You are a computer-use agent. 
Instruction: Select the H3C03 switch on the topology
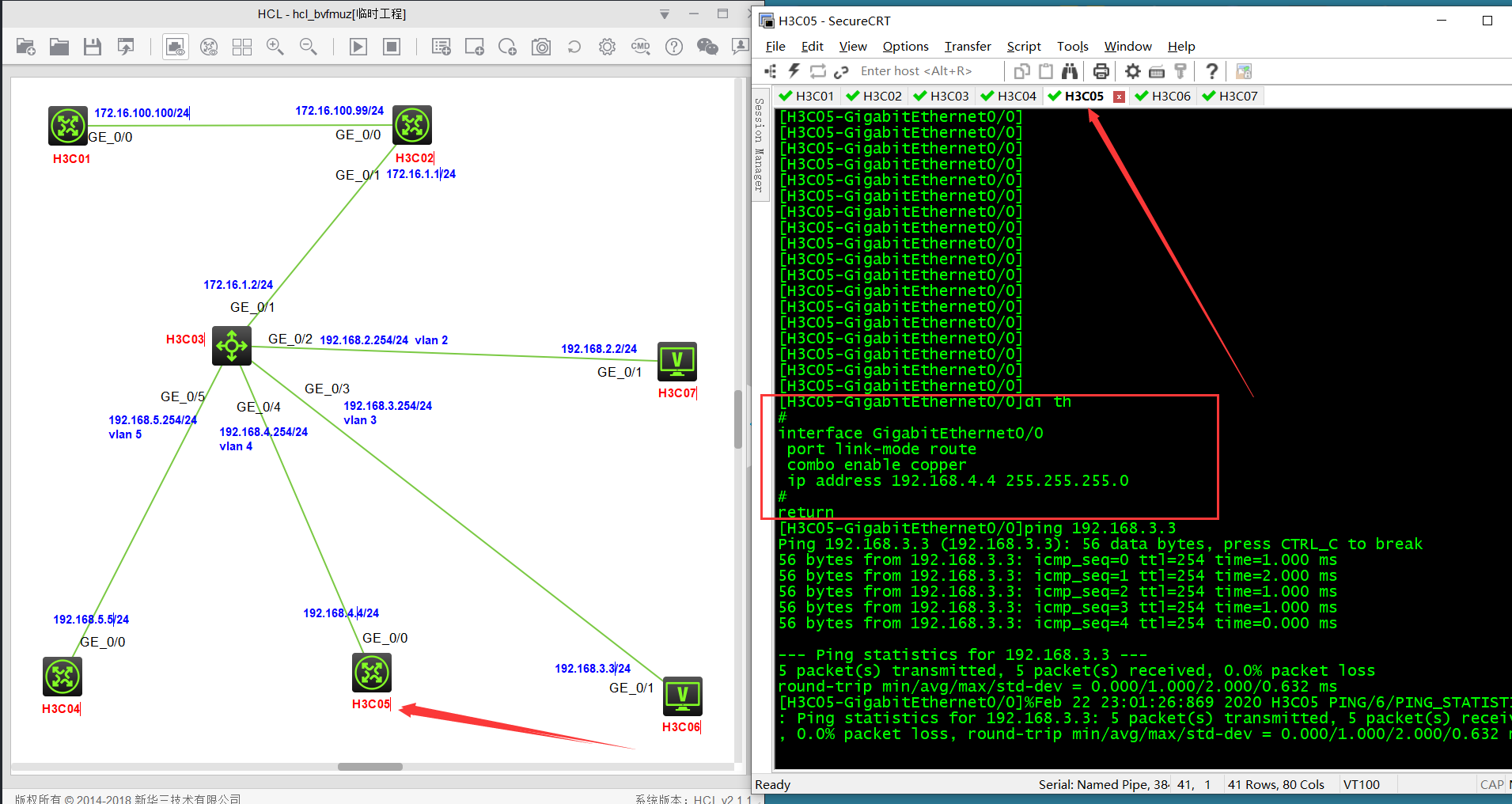click(232, 346)
